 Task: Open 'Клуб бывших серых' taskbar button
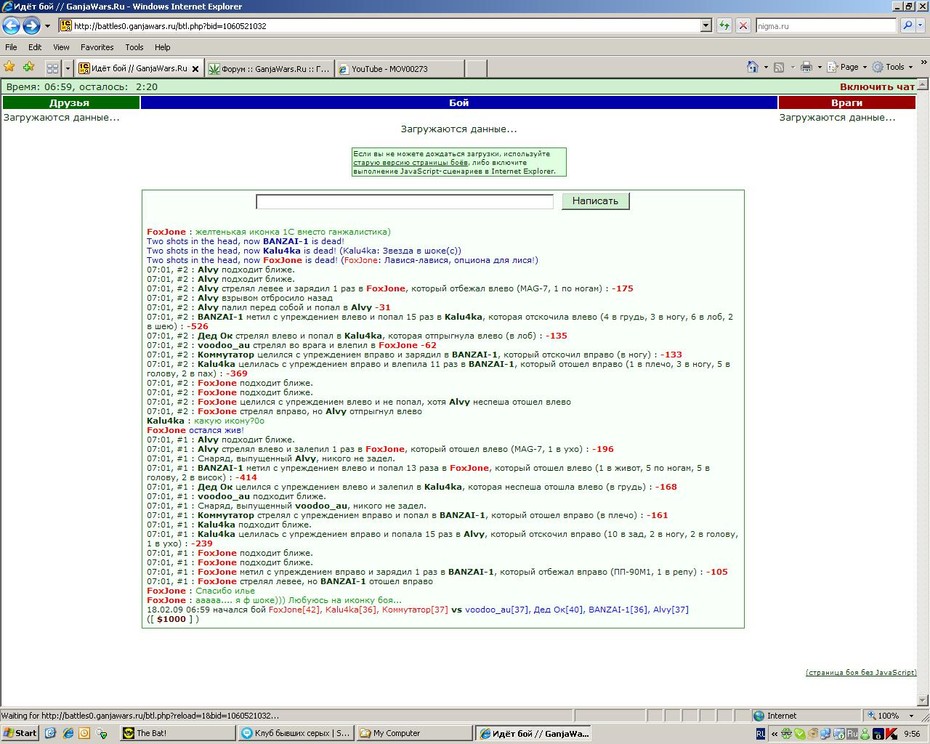295,733
